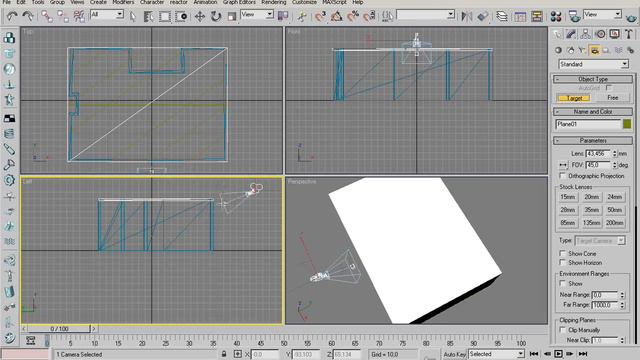This screenshot has height=360, width=640.
Task: Toggle Auto Key animation mode
Action: click(455, 354)
